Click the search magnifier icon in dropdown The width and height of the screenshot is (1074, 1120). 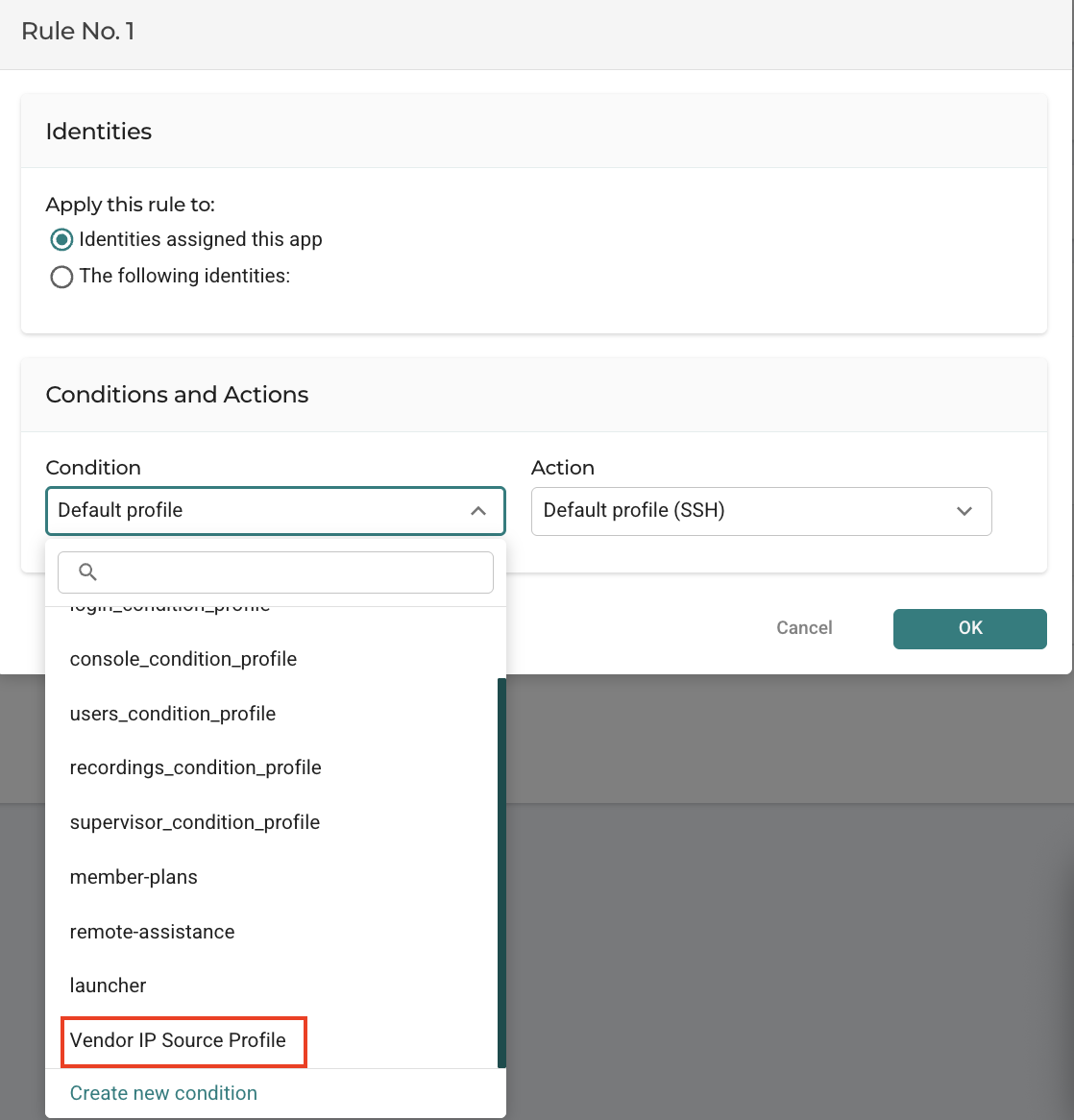87,572
